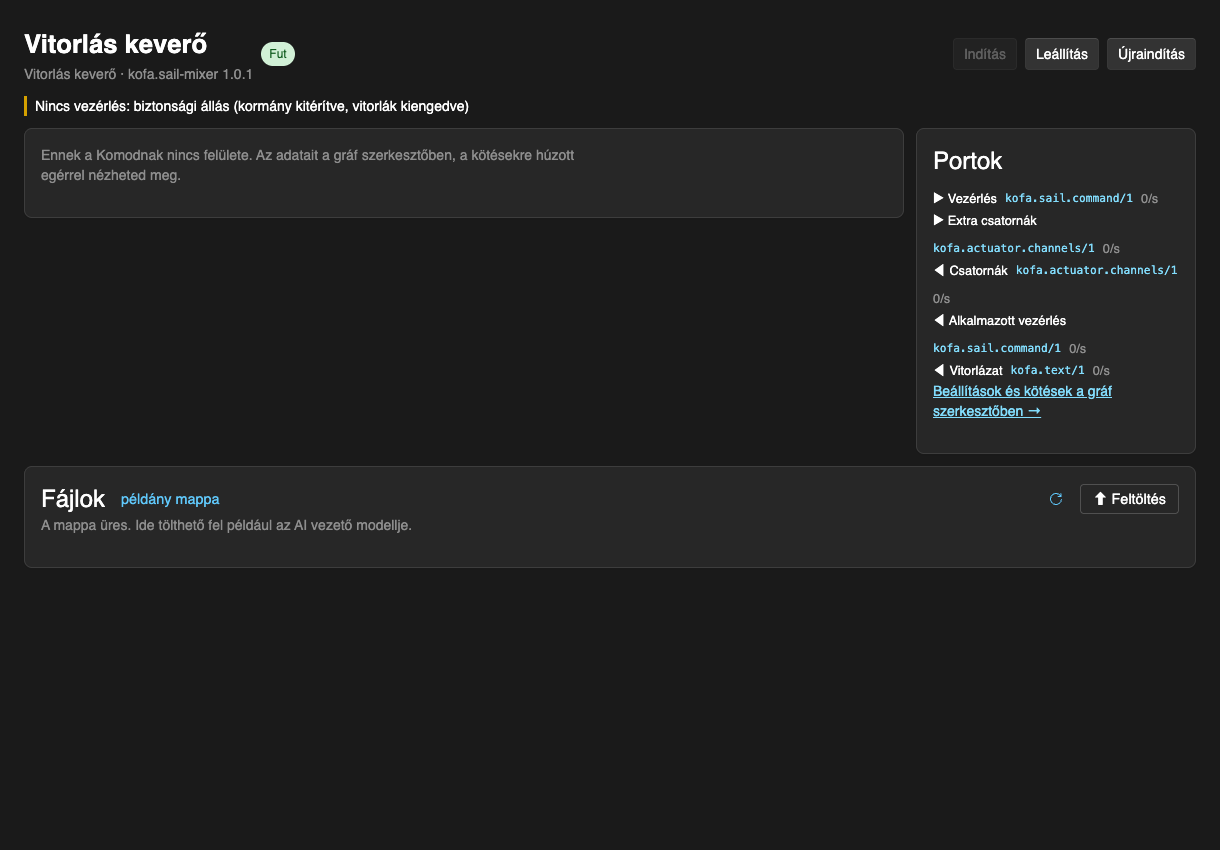Click kofa.sail.command/1 next to Vezérlés

pyautogui.click(x=1069, y=198)
